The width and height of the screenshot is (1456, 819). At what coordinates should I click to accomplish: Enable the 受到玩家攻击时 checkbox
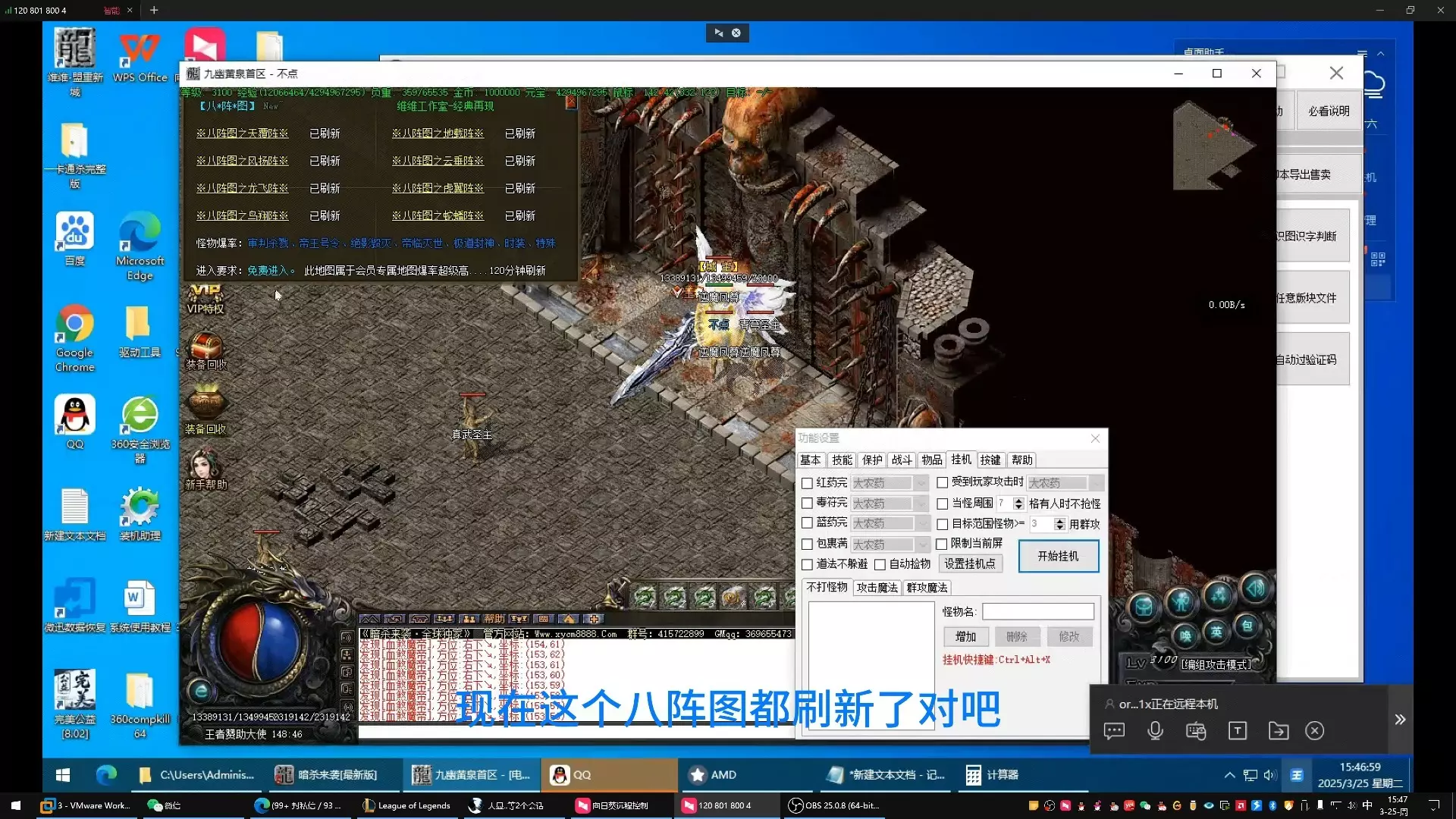tap(942, 482)
